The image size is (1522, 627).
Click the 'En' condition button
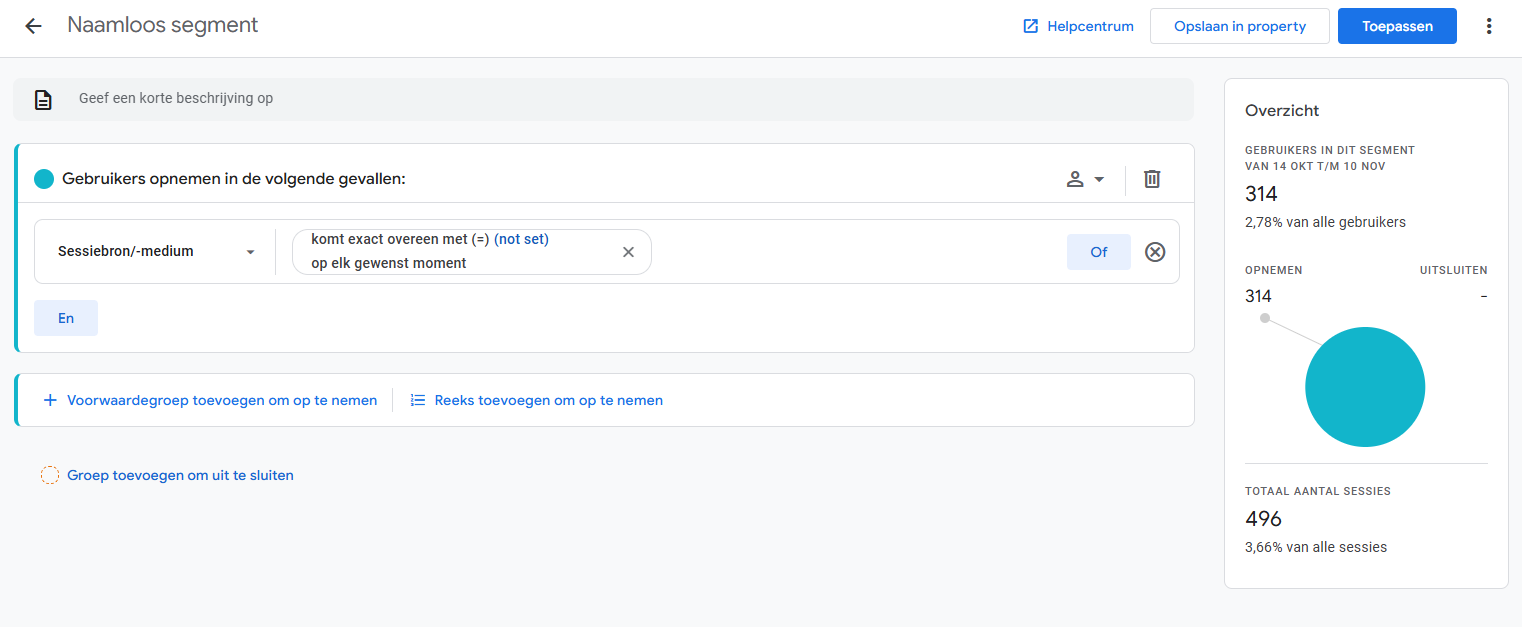pyautogui.click(x=66, y=318)
